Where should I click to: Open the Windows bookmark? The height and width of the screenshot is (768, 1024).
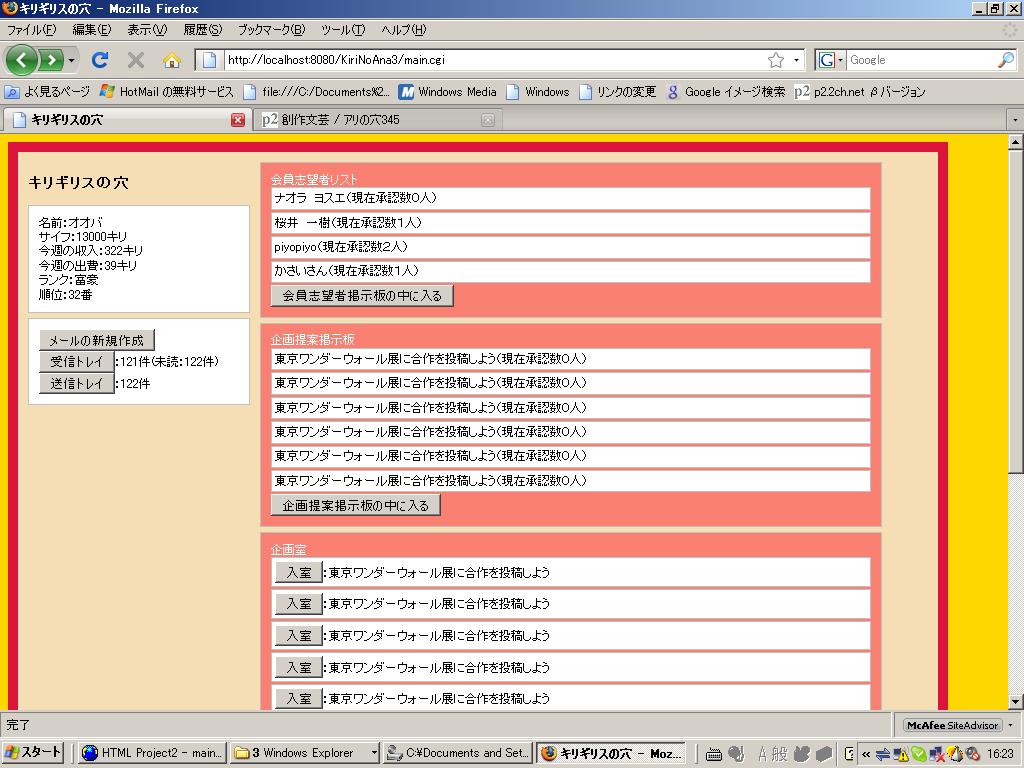[538, 92]
